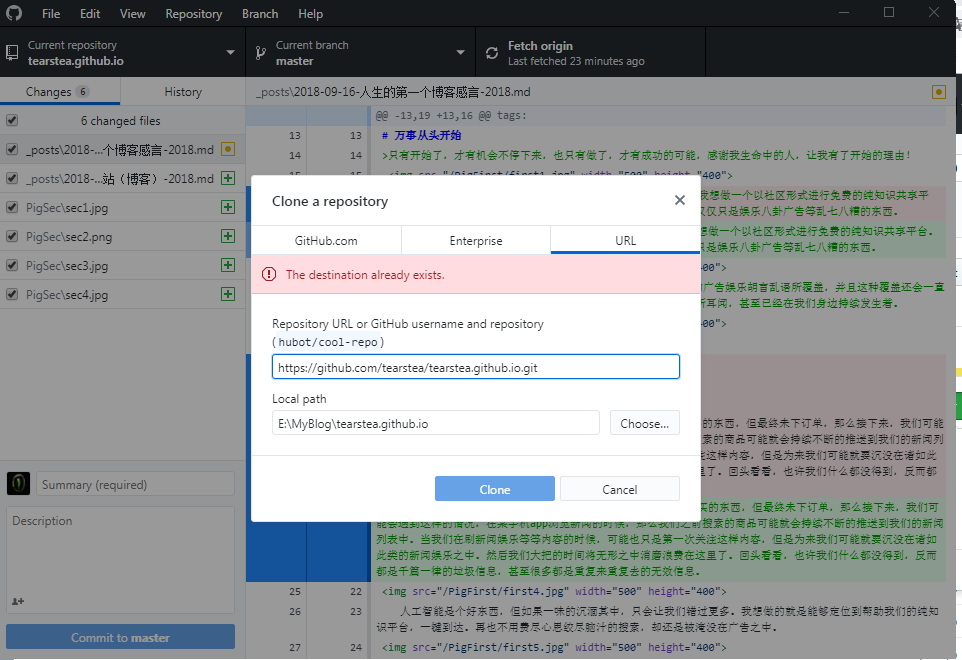This screenshot has height=660, width=962.
Task: Click the user avatar next to Summary
Action: [18, 483]
